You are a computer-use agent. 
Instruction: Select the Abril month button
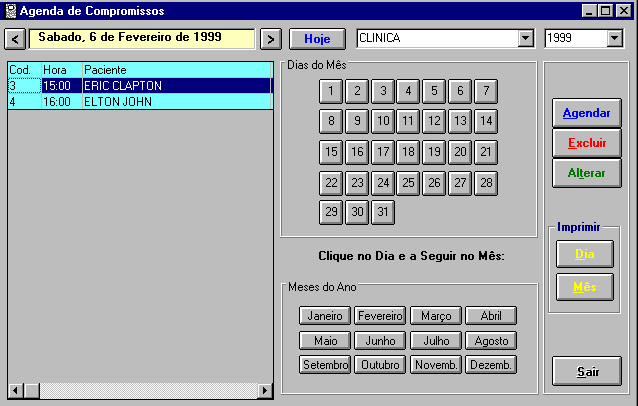click(491, 316)
